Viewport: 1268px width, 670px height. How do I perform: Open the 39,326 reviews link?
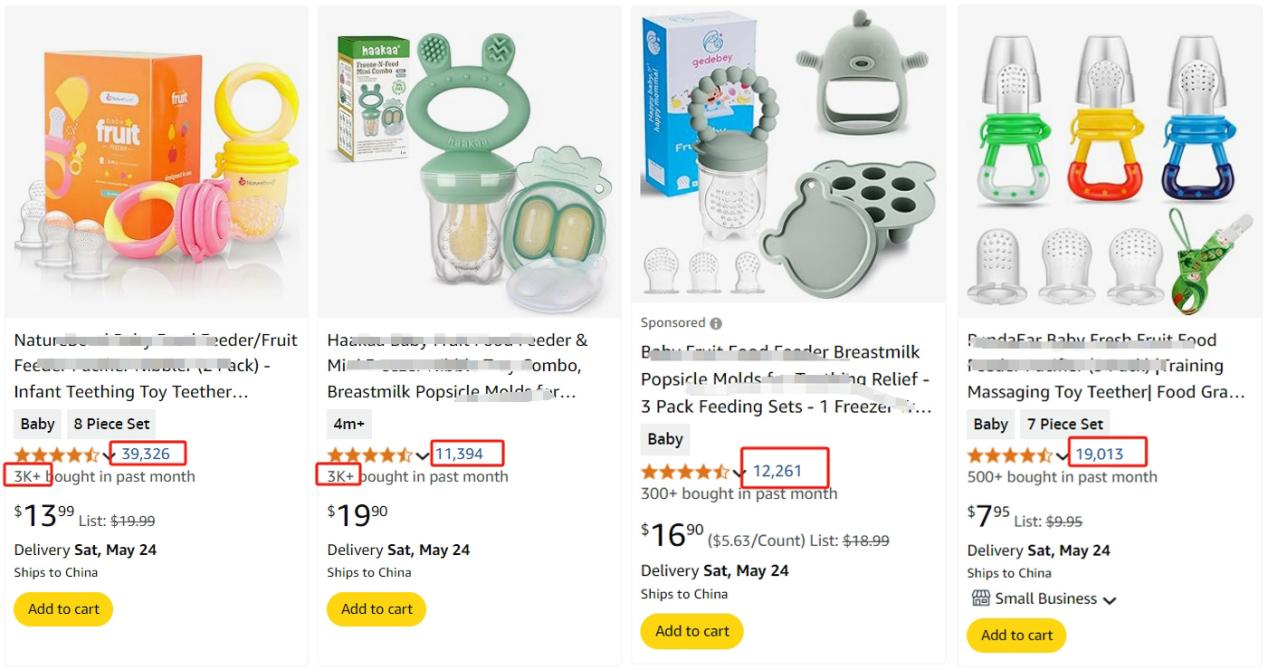(x=146, y=453)
